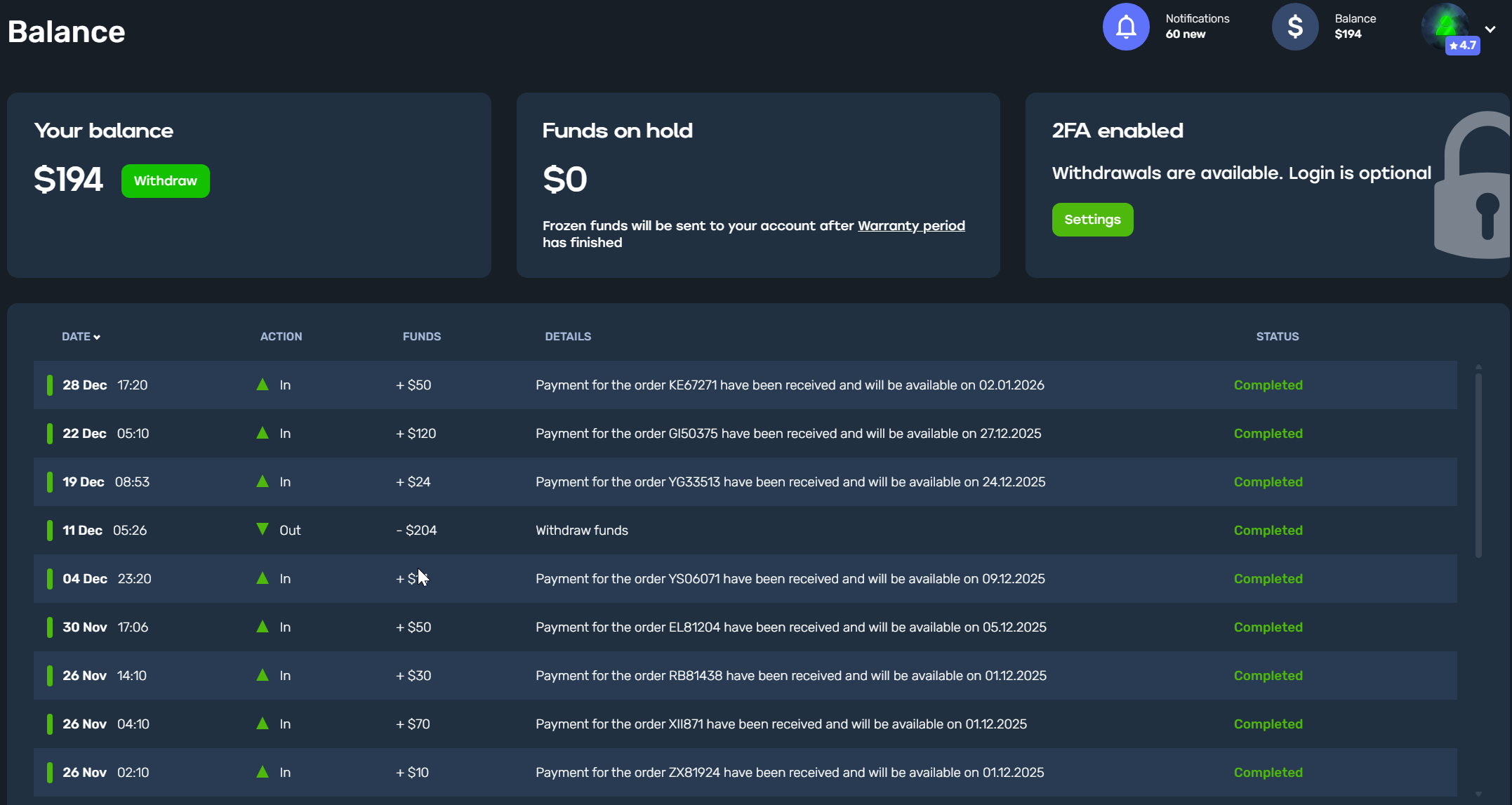Click Completed status of the 22 Dec transaction

(1268, 434)
